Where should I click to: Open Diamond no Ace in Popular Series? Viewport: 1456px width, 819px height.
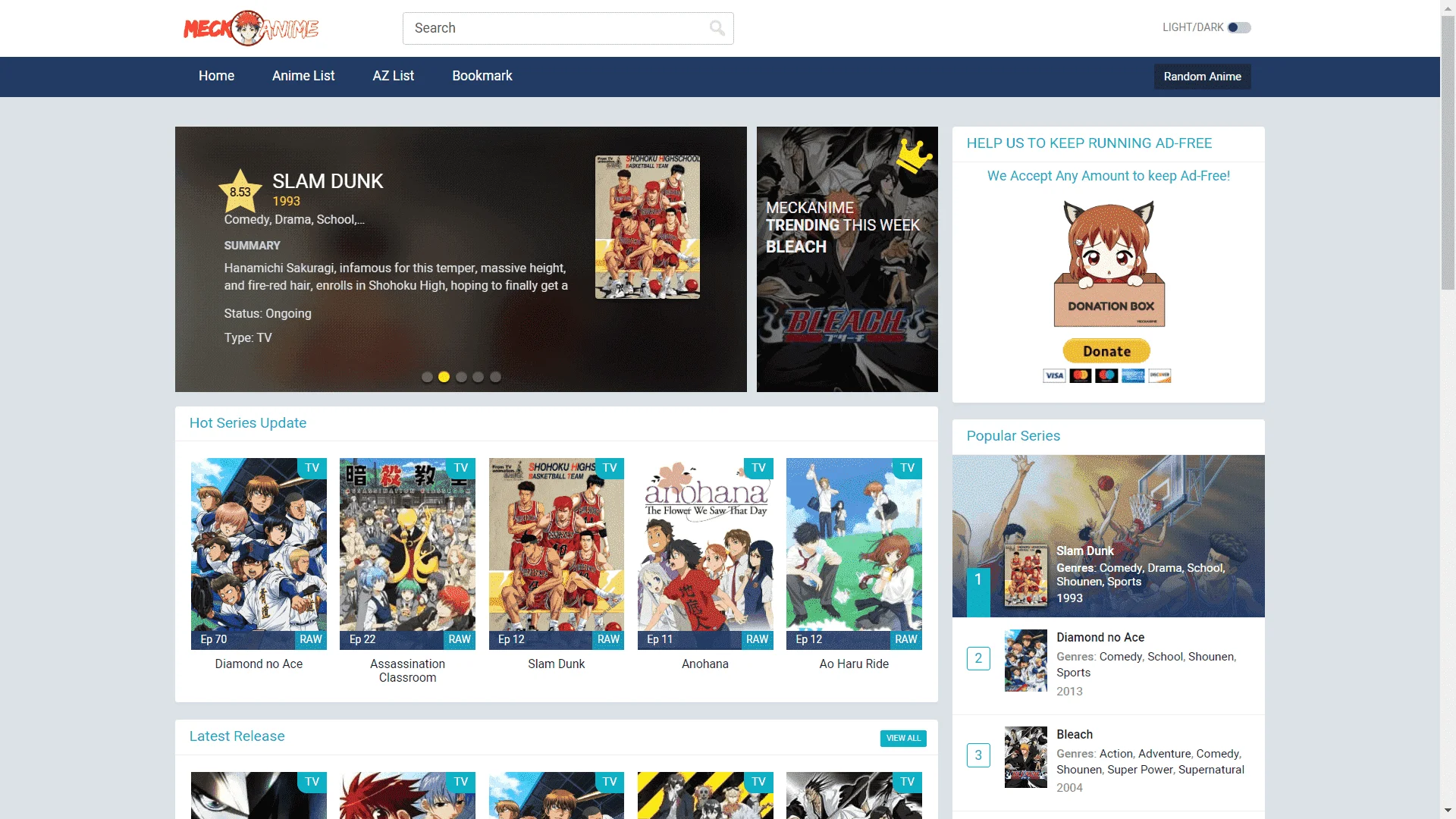1100,637
